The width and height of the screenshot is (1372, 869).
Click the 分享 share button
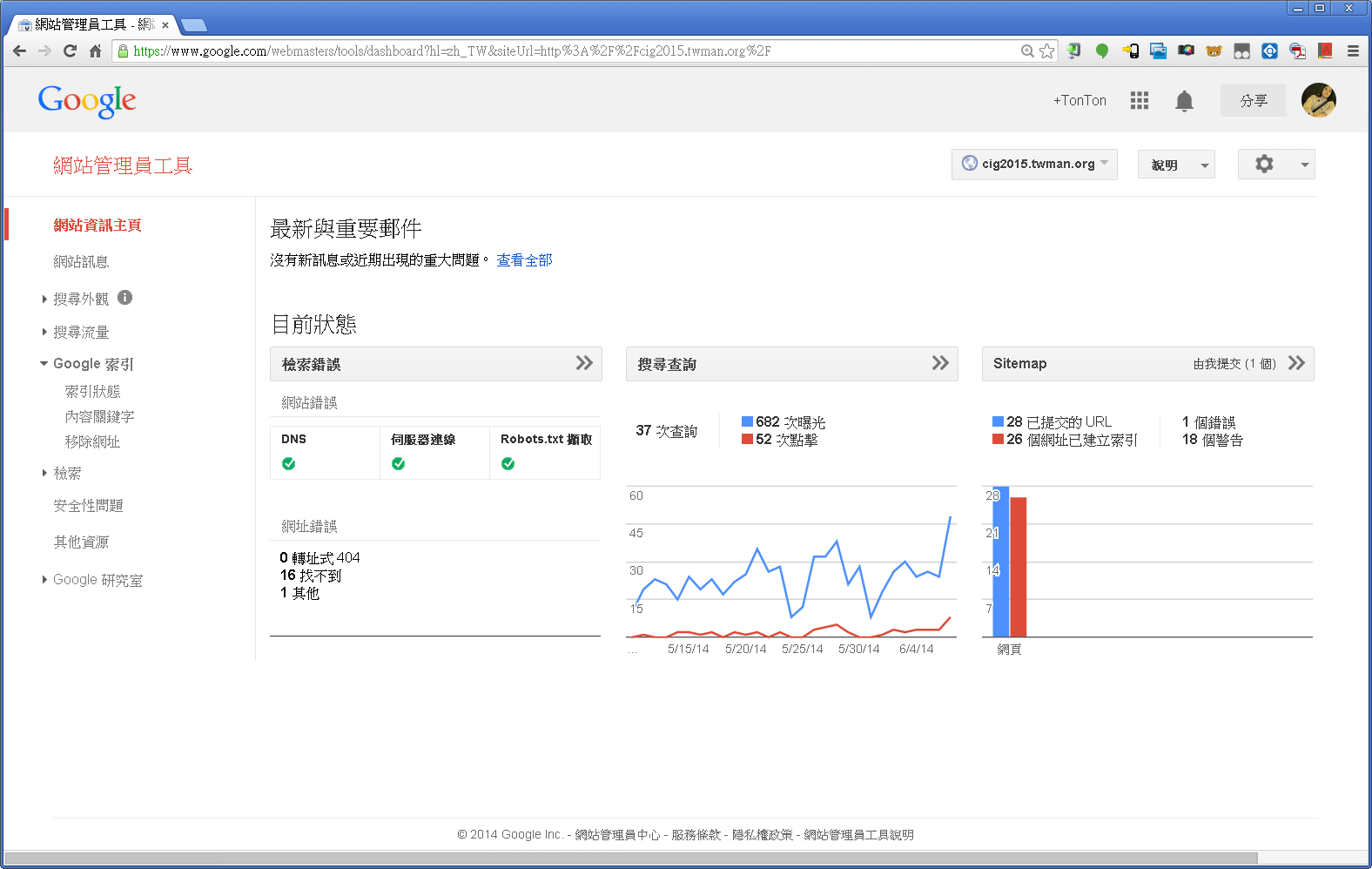(x=1254, y=100)
